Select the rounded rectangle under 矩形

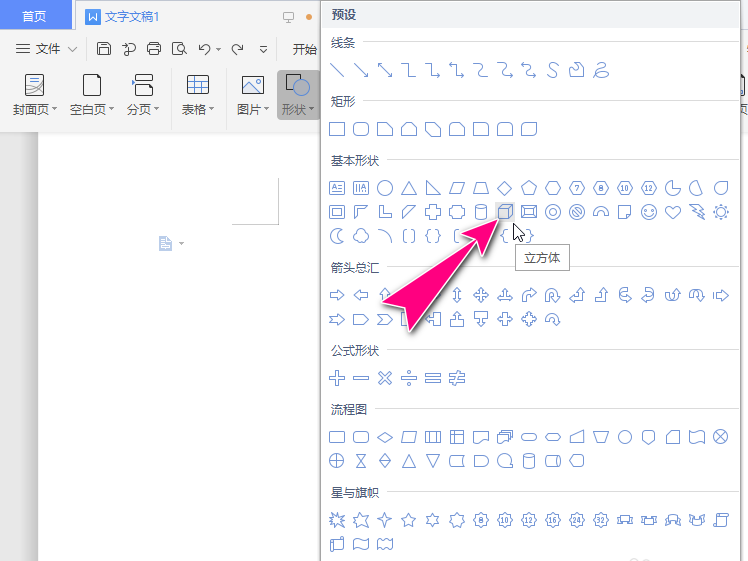361,129
